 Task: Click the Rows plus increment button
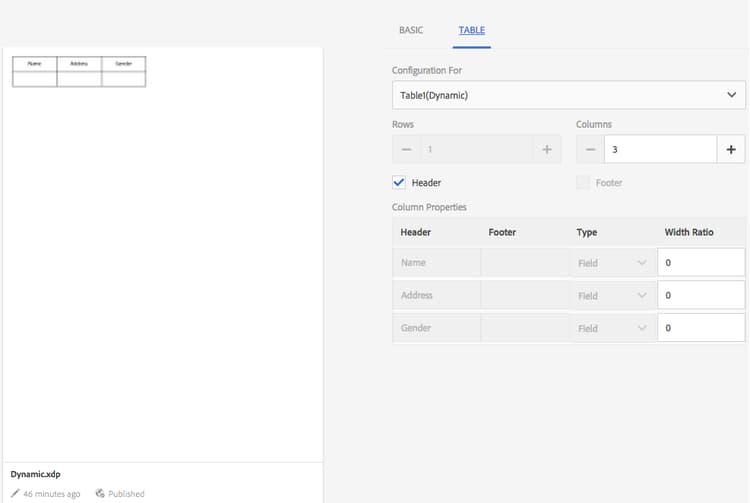tap(547, 149)
